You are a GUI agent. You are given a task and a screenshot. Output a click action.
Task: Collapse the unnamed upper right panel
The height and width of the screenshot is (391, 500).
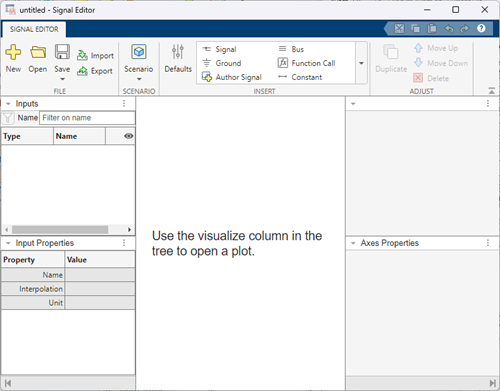point(353,104)
